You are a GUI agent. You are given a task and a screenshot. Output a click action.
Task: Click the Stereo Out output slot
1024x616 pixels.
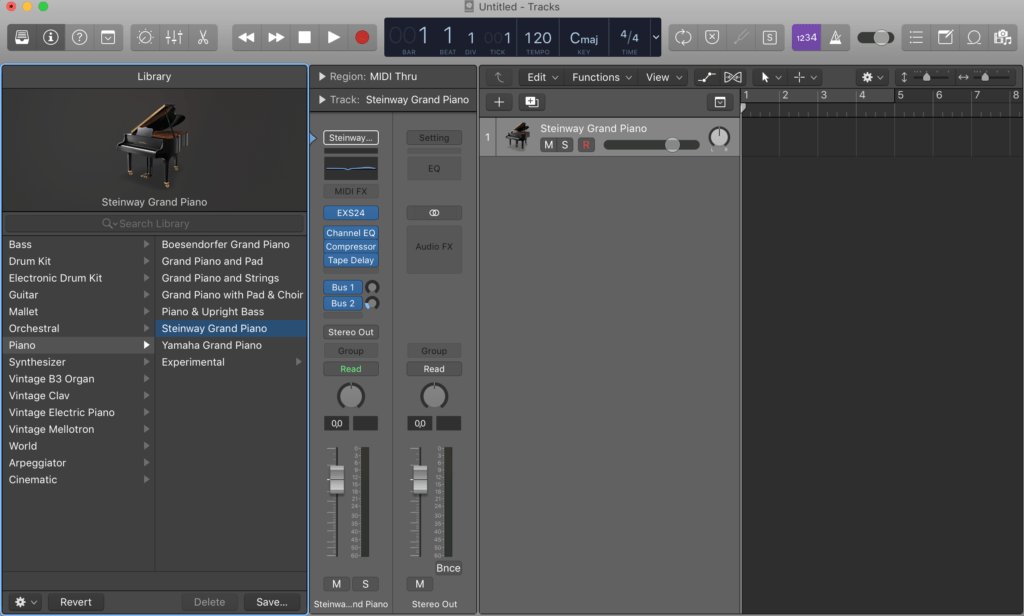click(x=351, y=332)
